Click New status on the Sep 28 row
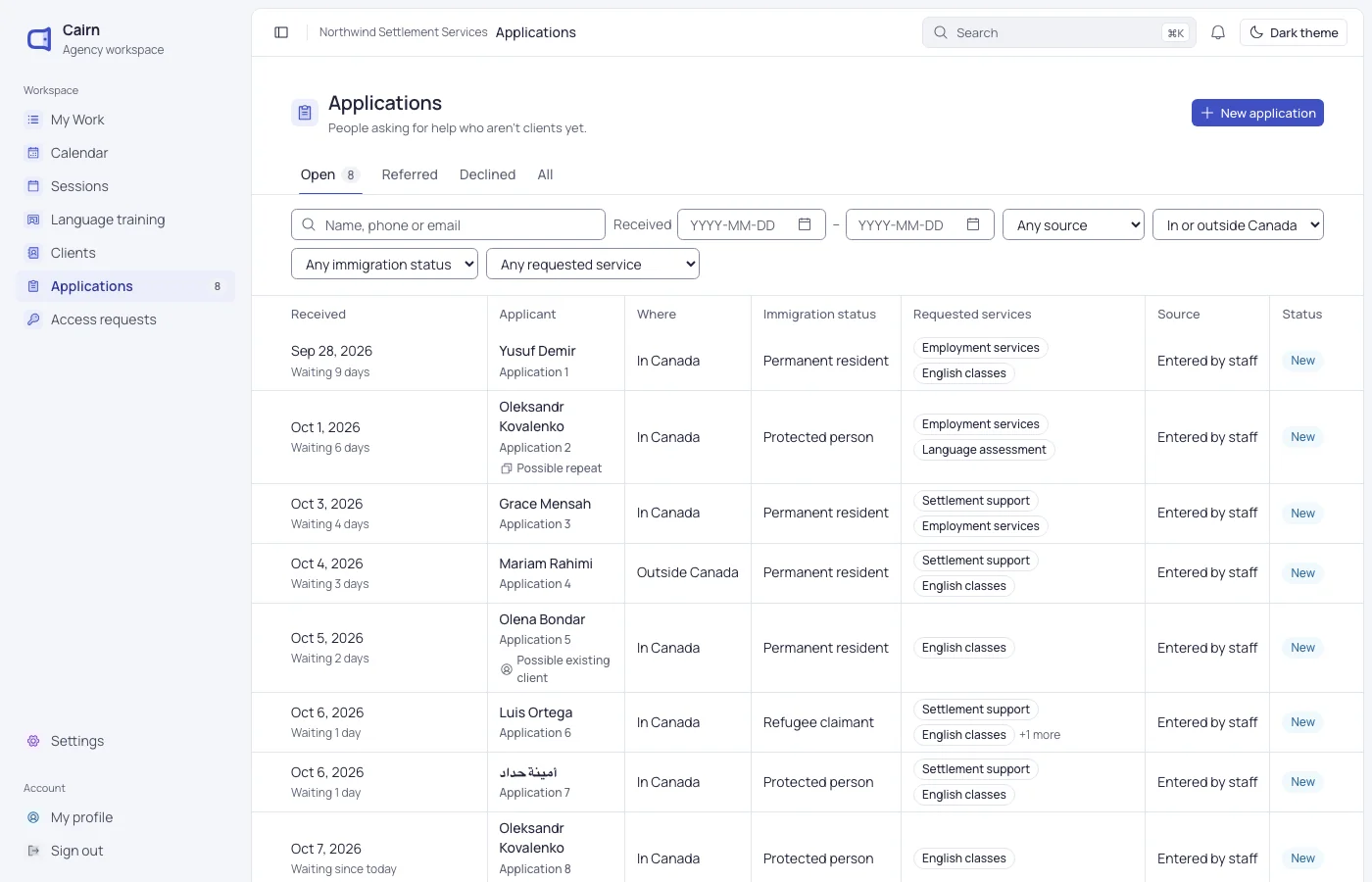This screenshot has width=1372, height=882. tap(1302, 361)
